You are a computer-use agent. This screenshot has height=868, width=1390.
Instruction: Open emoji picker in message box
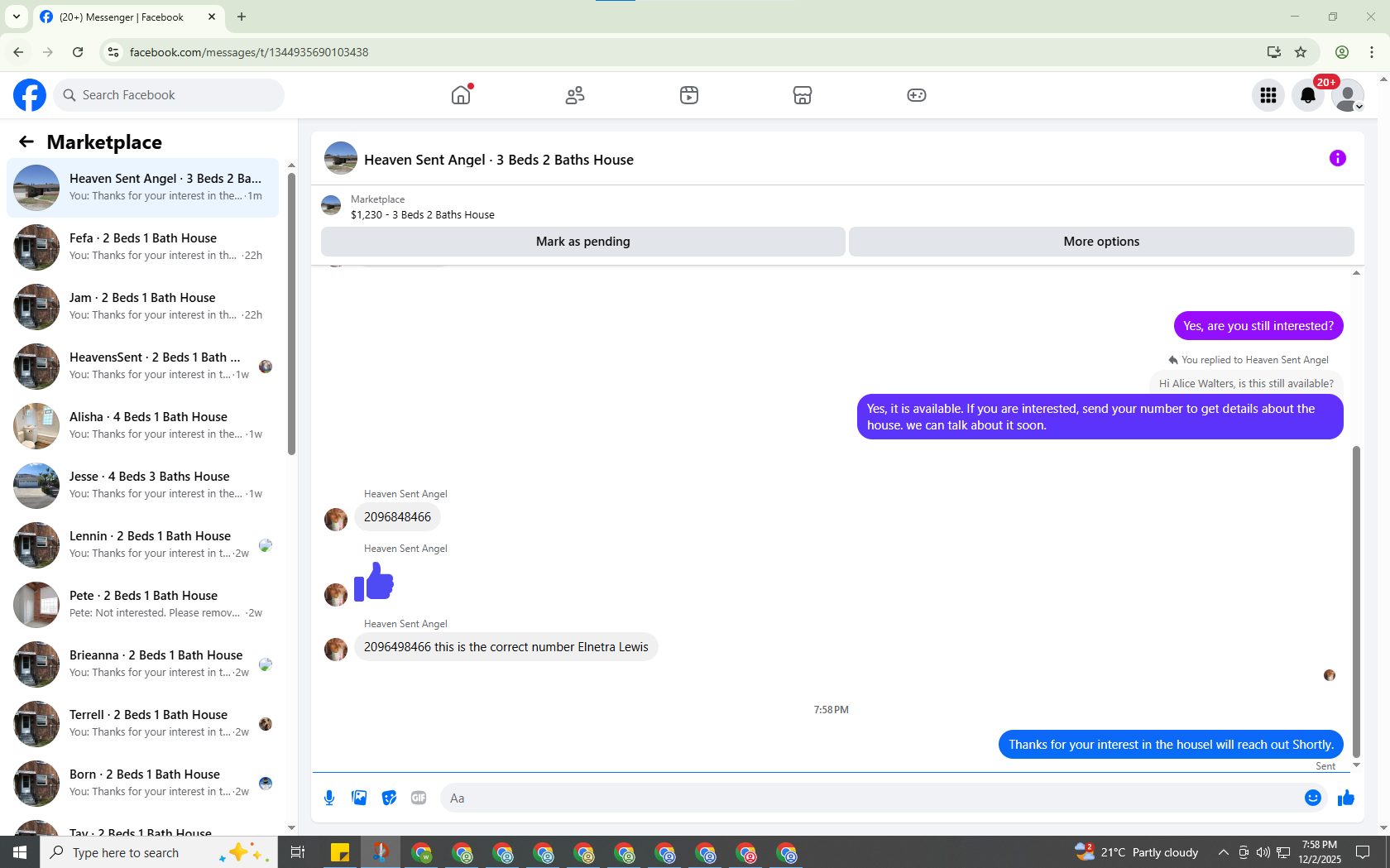(x=1313, y=798)
